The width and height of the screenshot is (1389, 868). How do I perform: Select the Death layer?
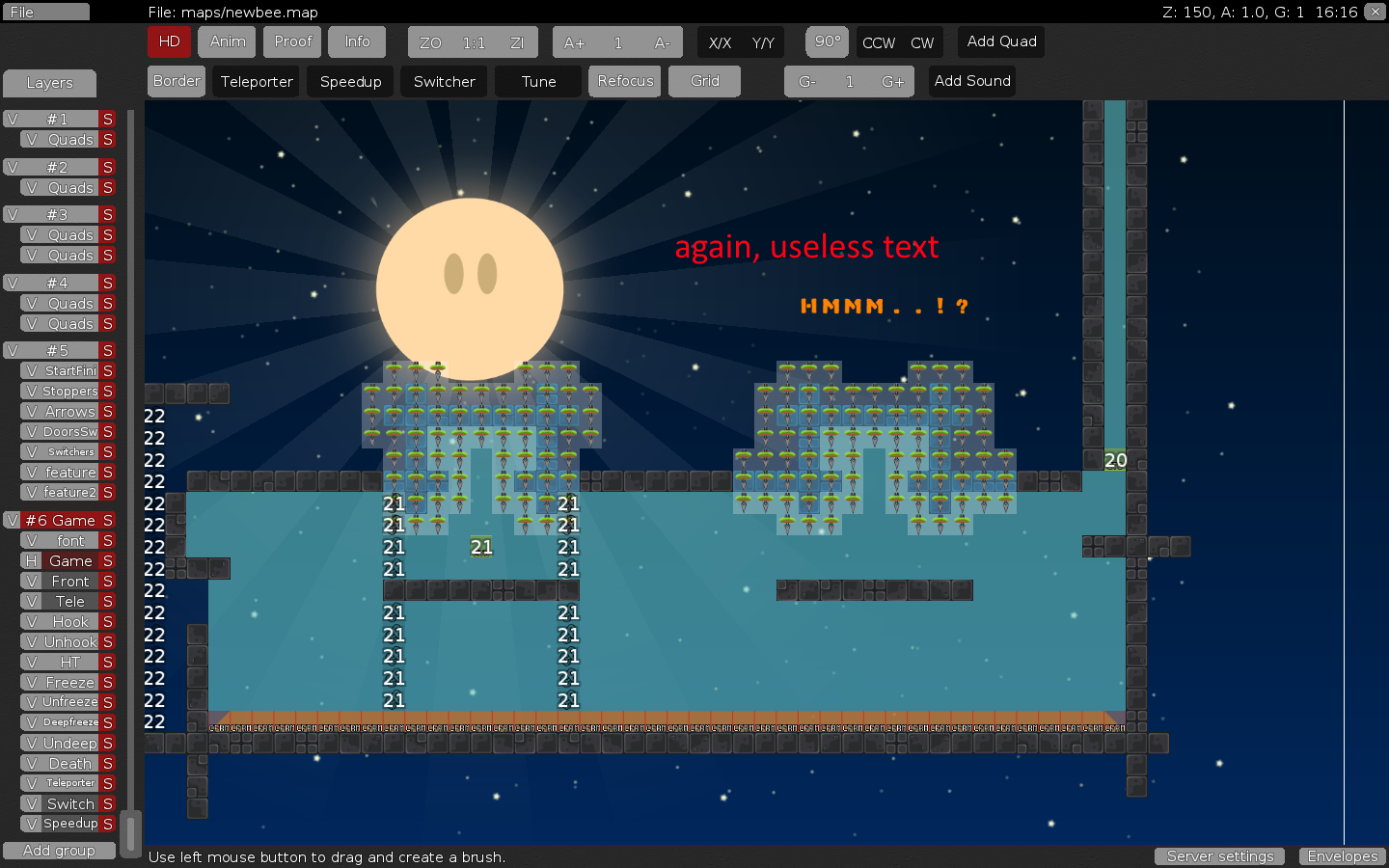(70, 764)
